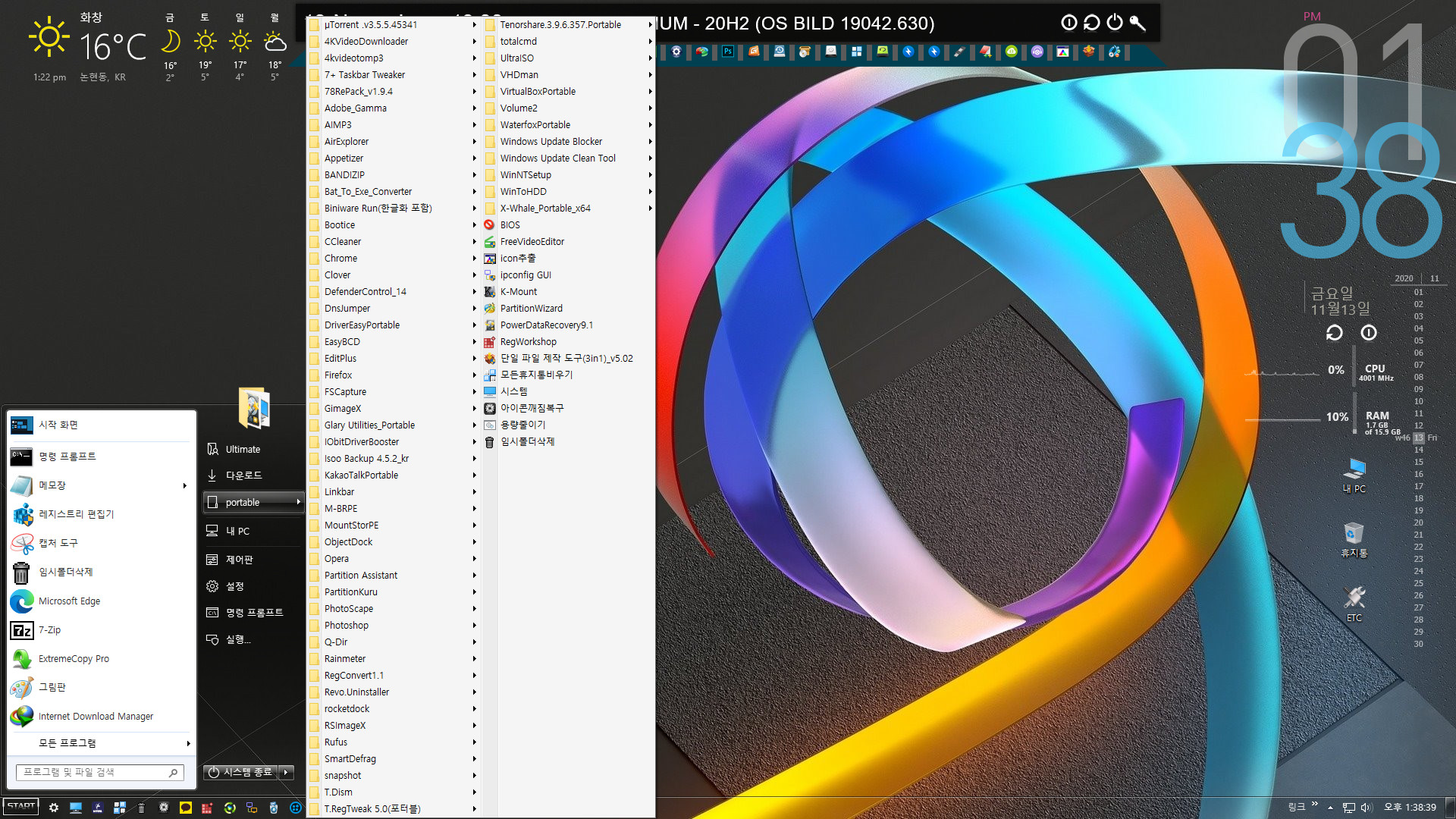Screen dimensions: 1456x819
Task: Expand the Rainmeter folder submenu
Action: [393, 658]
